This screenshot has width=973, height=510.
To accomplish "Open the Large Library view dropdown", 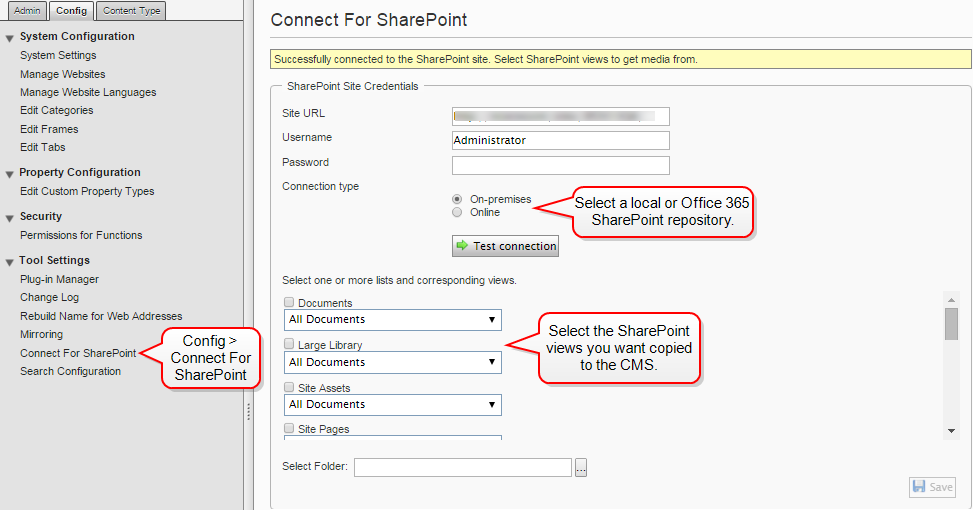I will [393, 362].
